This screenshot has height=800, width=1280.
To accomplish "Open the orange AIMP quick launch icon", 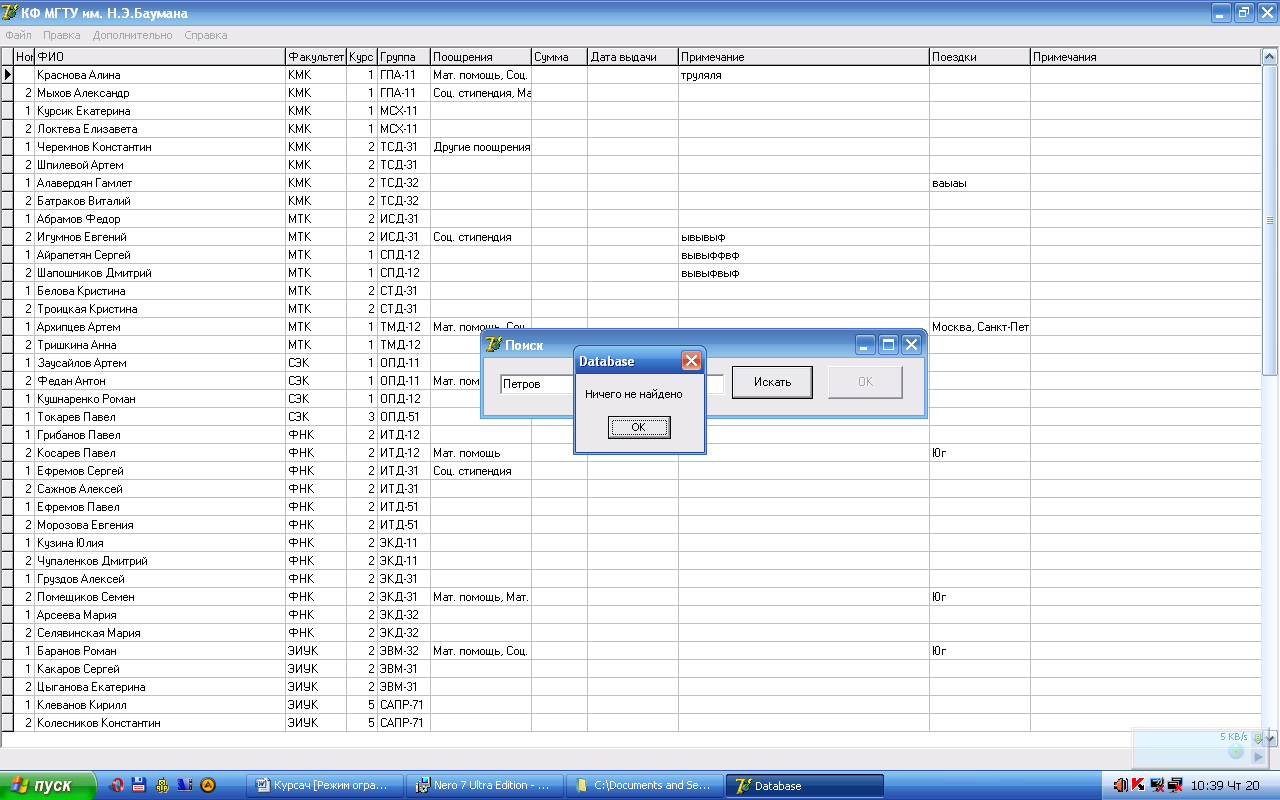I will (208, 785).
